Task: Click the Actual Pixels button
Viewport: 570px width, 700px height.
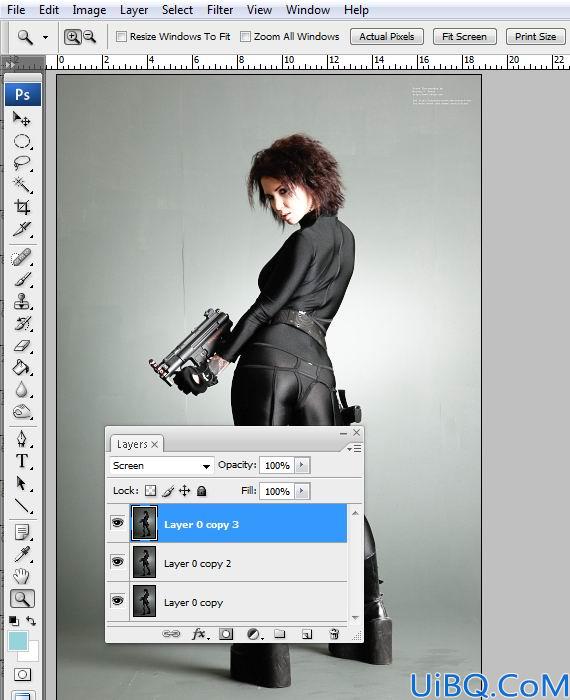Action: (387, 37)
